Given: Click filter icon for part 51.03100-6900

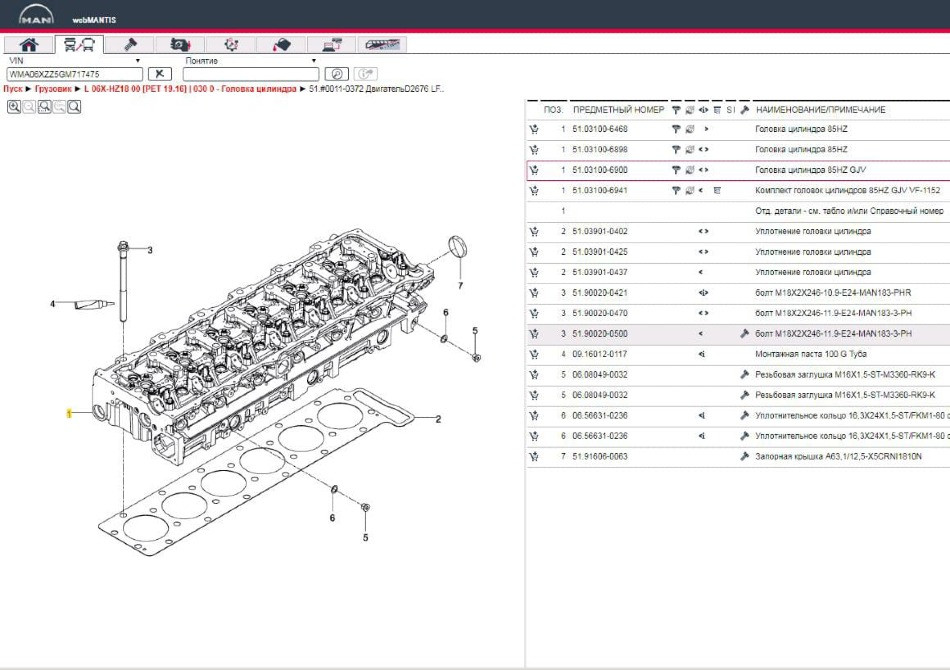Looking at the screenshot, I should click(x=676, y=170).
